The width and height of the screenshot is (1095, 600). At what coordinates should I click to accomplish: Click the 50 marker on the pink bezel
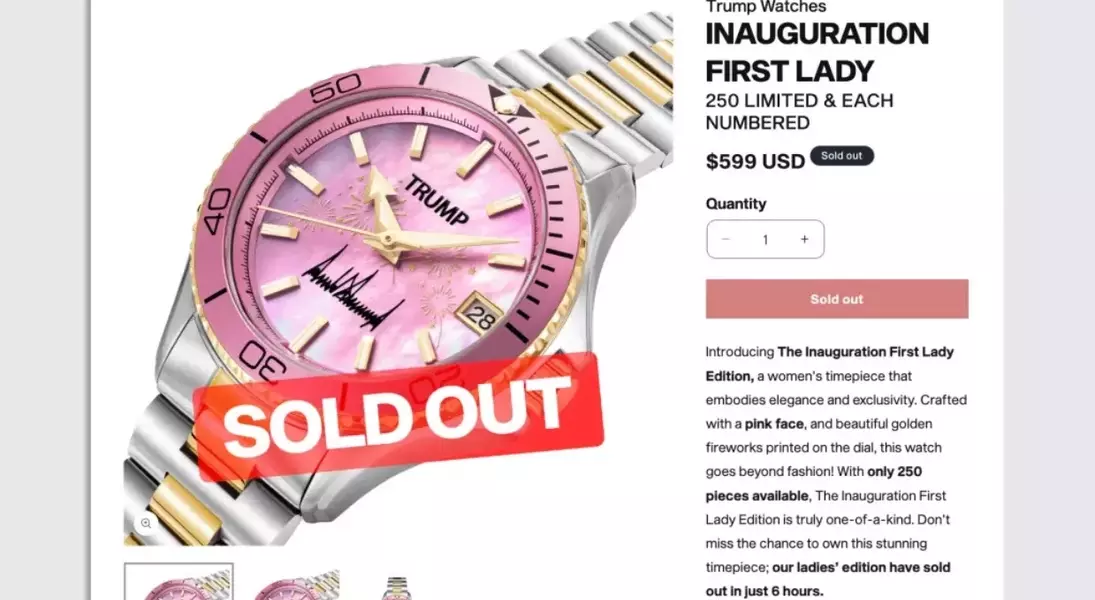pyautogui.click(x=335, y=88)
